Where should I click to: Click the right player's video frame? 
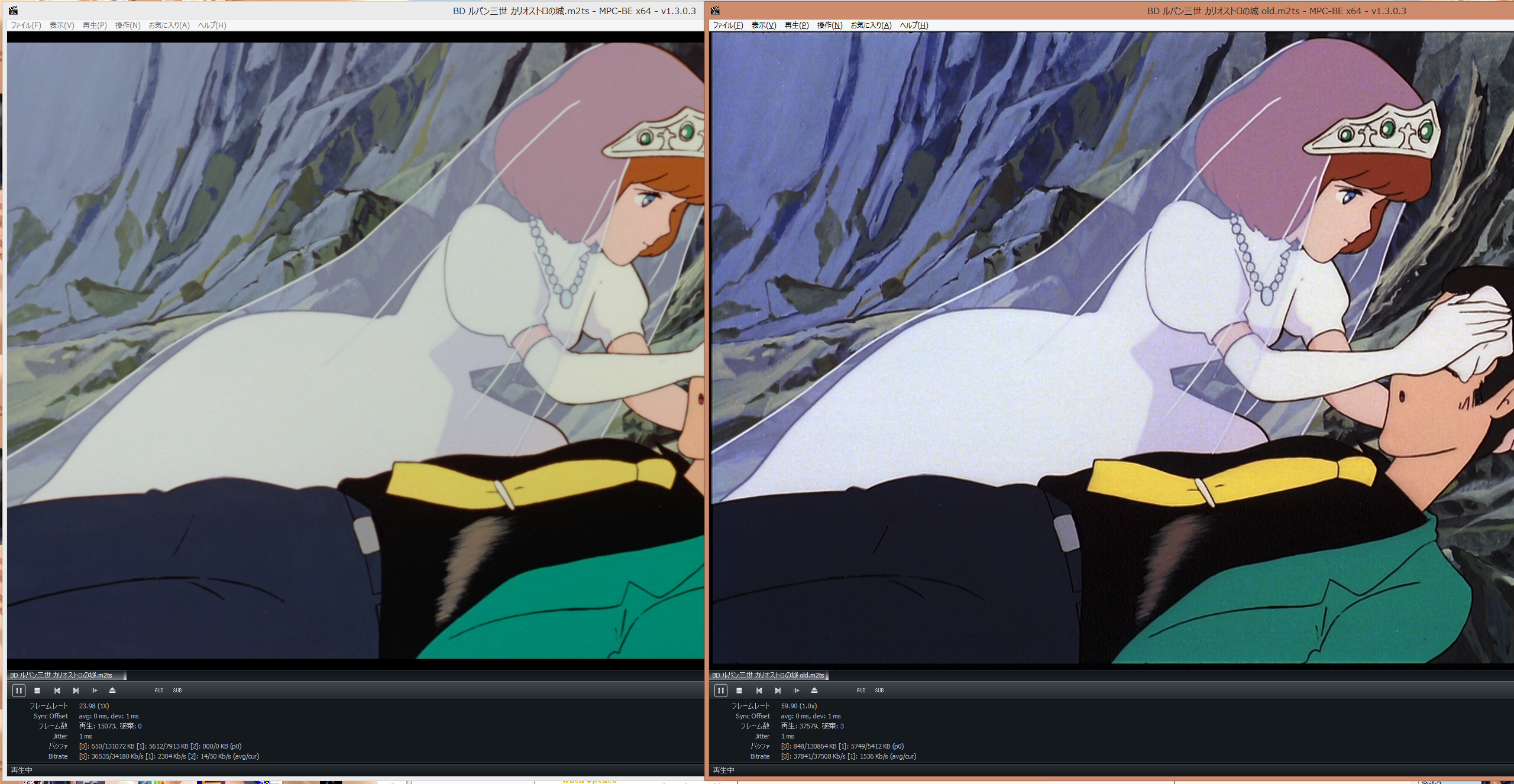pos(1112,349)
